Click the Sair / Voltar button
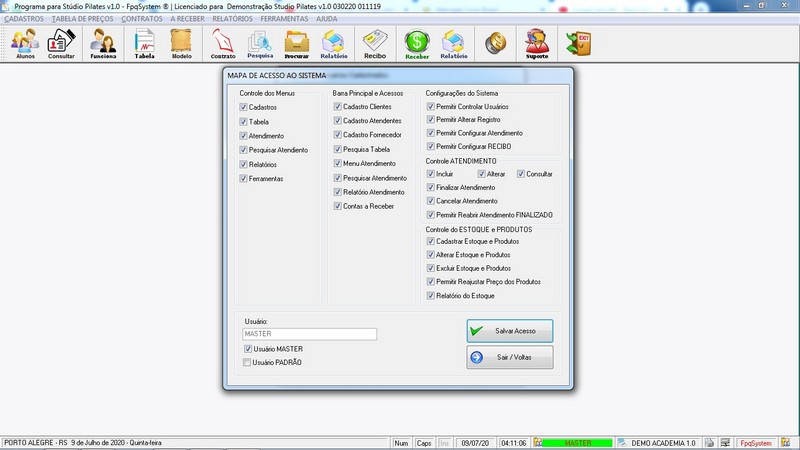The width and height of the screenshot is (800, 450). tap(510, 357)
